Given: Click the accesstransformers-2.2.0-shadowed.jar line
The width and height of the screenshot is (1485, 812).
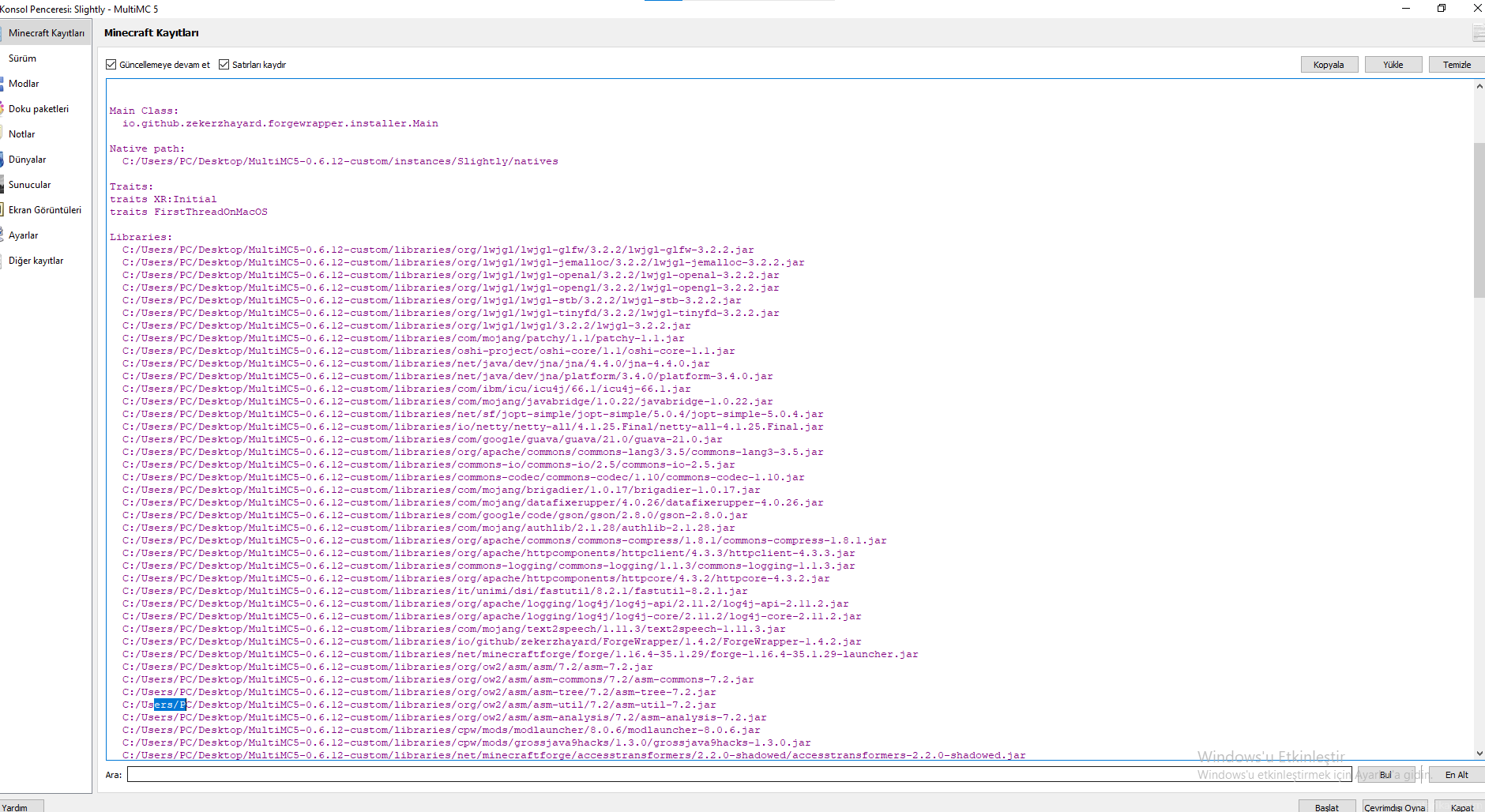Looking at the screenshot, I should coord(573,755).
